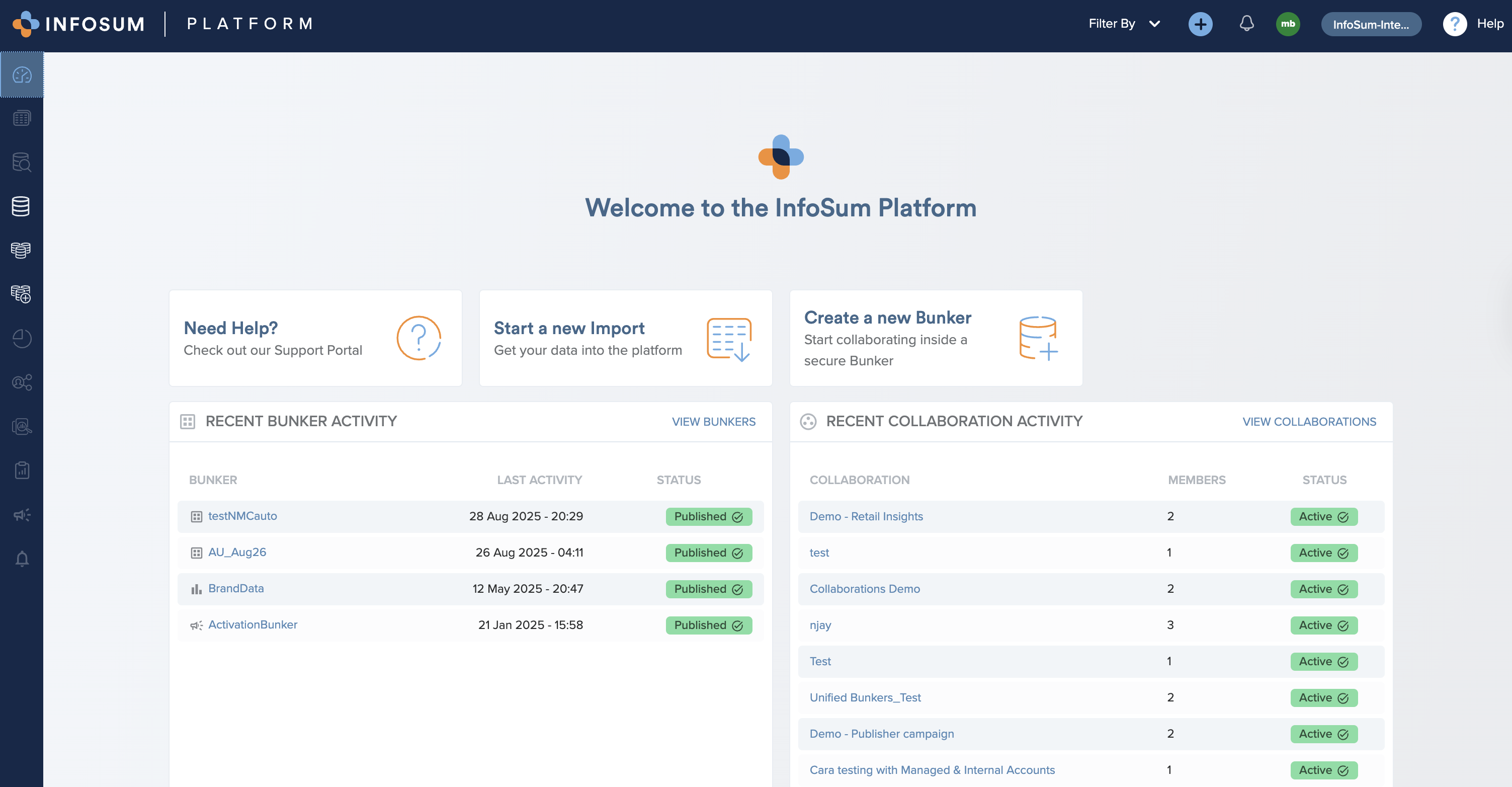Open the sidebar single database bunkers icon

point(21,206)
